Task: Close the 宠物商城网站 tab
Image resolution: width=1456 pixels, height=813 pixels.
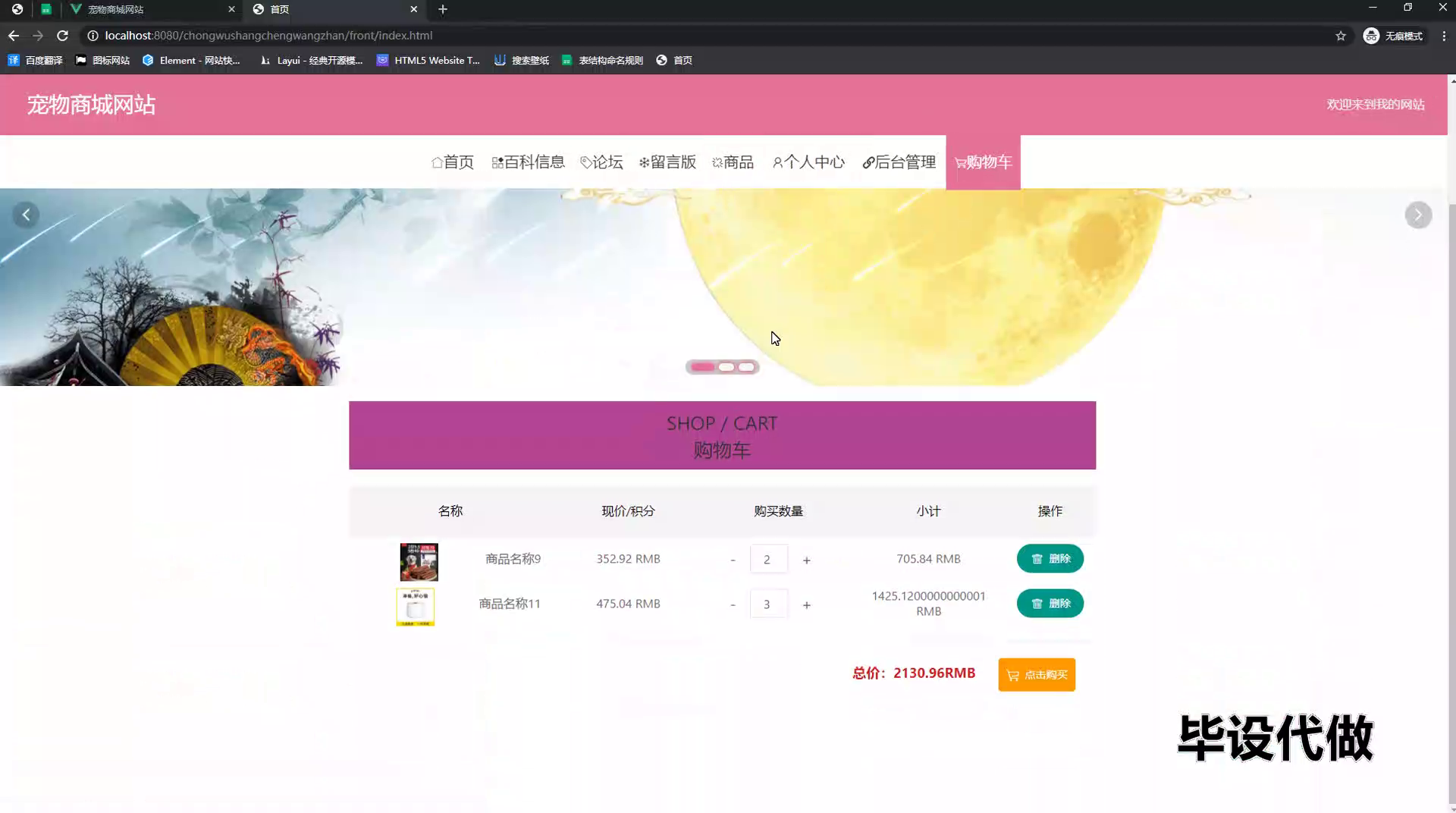Action: point(231,9)
